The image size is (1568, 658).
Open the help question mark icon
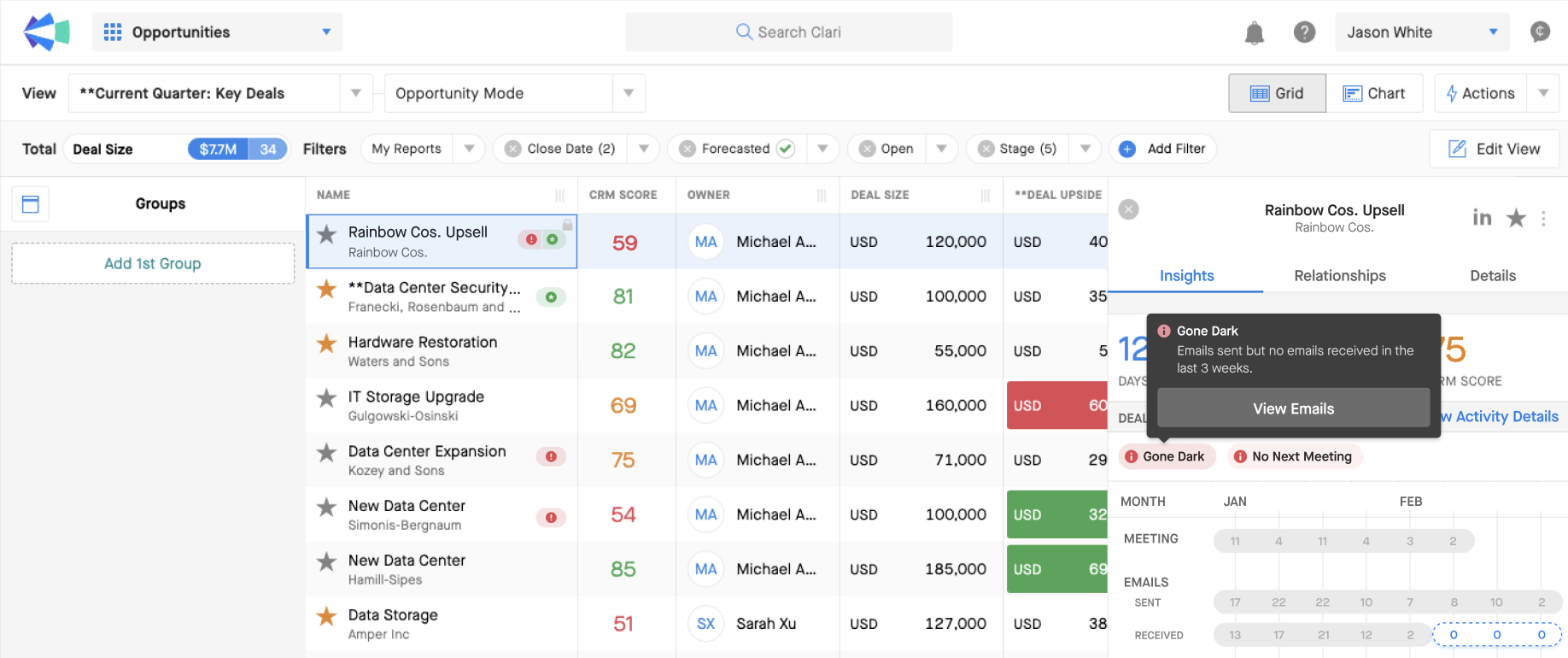tap(1304, 32)
